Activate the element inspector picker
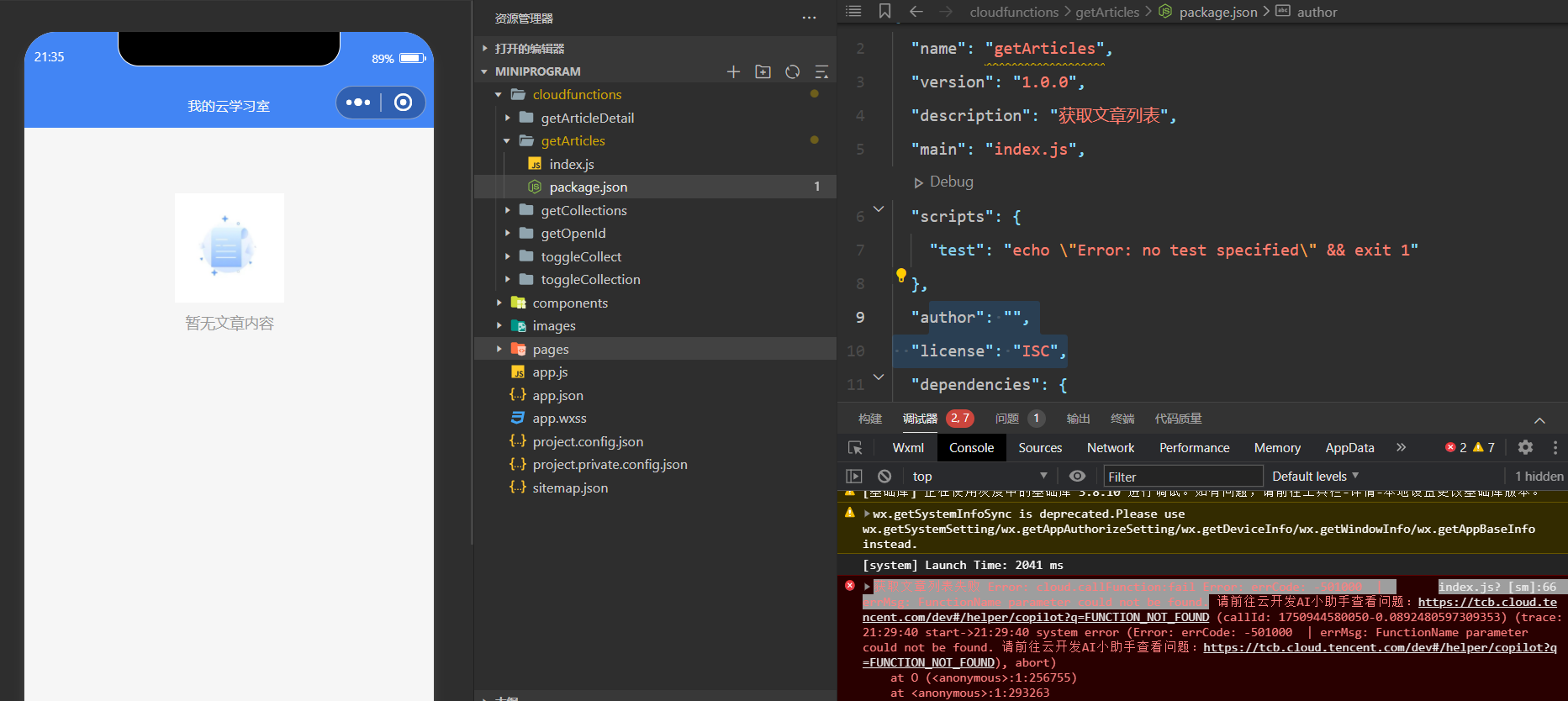 tap(855, 448)
